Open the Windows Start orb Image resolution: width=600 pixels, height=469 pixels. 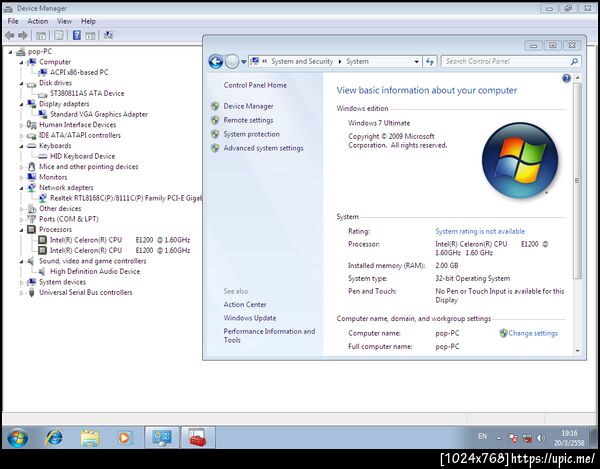coord(17,437)
